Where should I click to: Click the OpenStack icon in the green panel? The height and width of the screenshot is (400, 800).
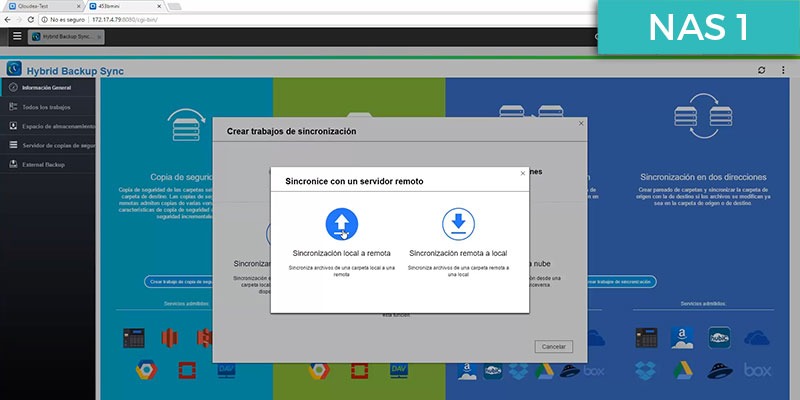click(x=359, y=370)
